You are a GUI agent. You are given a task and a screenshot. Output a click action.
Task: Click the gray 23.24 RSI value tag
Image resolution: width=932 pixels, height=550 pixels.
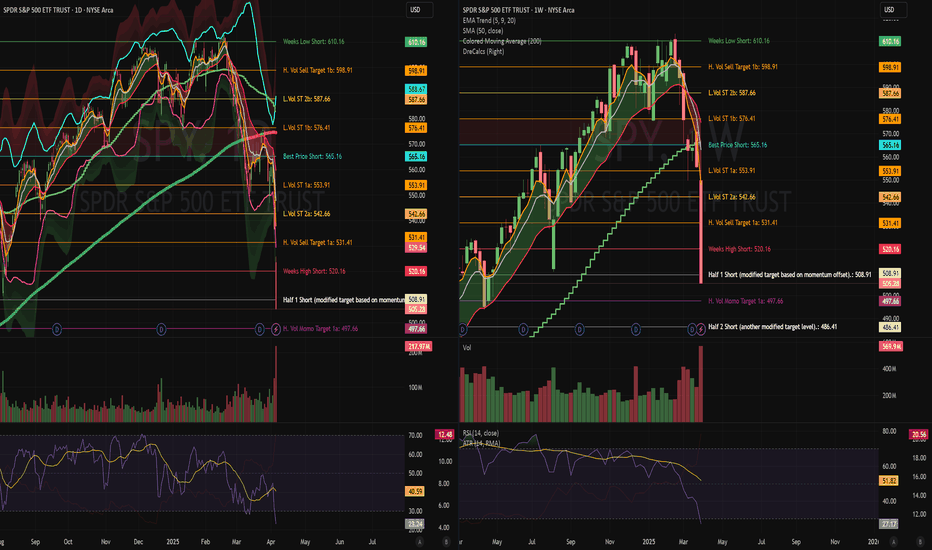coord(415,524)
